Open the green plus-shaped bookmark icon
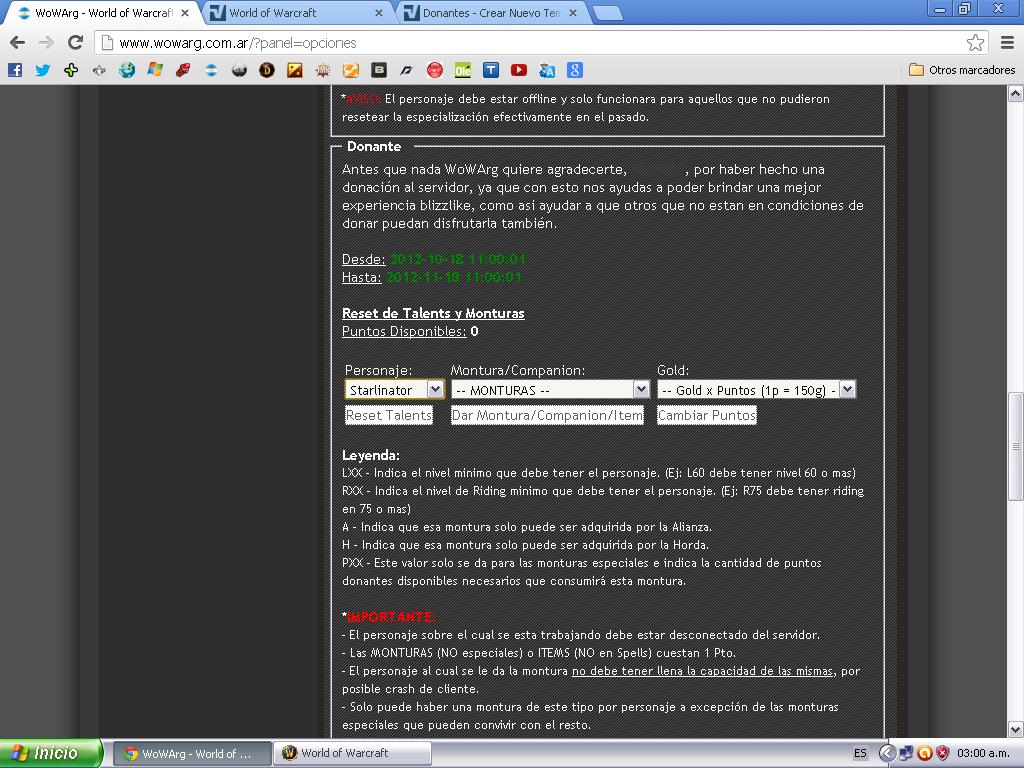Screen dimensions: 1024x768 pos(71,70)
